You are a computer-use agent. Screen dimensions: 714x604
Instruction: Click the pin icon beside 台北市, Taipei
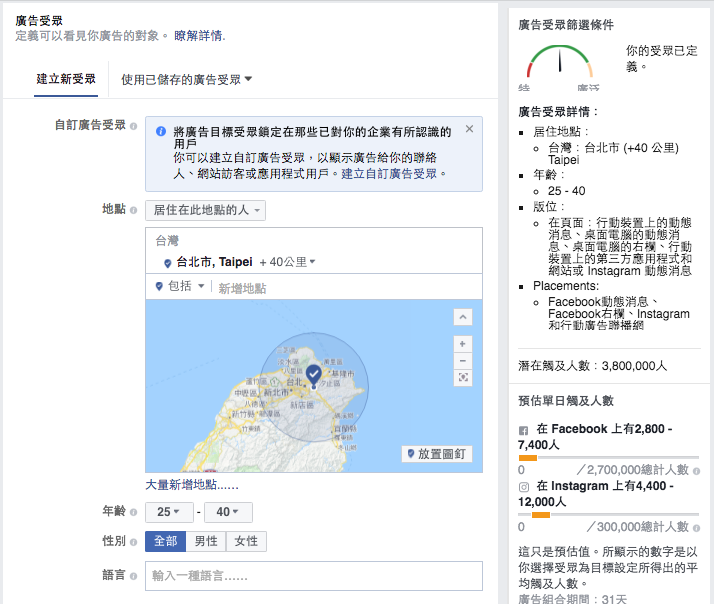pyautogui.click(x=168, y=263)
